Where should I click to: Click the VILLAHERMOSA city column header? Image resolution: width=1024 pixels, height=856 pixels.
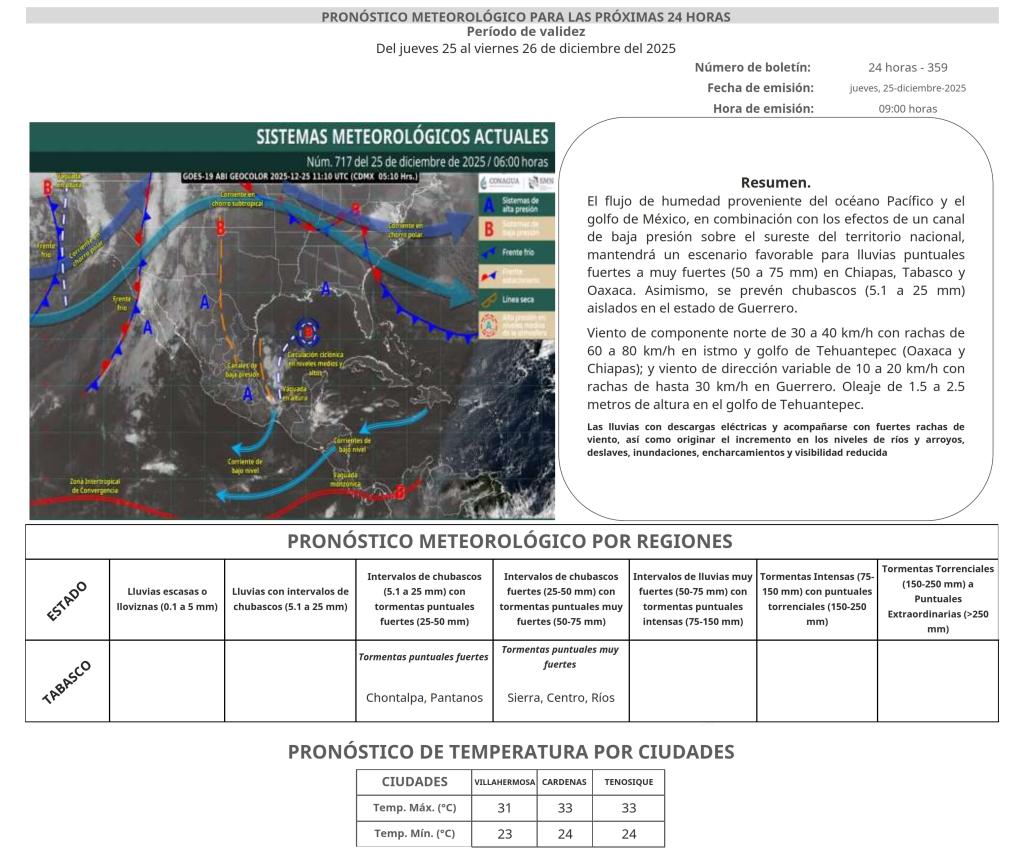pos(504,781)
